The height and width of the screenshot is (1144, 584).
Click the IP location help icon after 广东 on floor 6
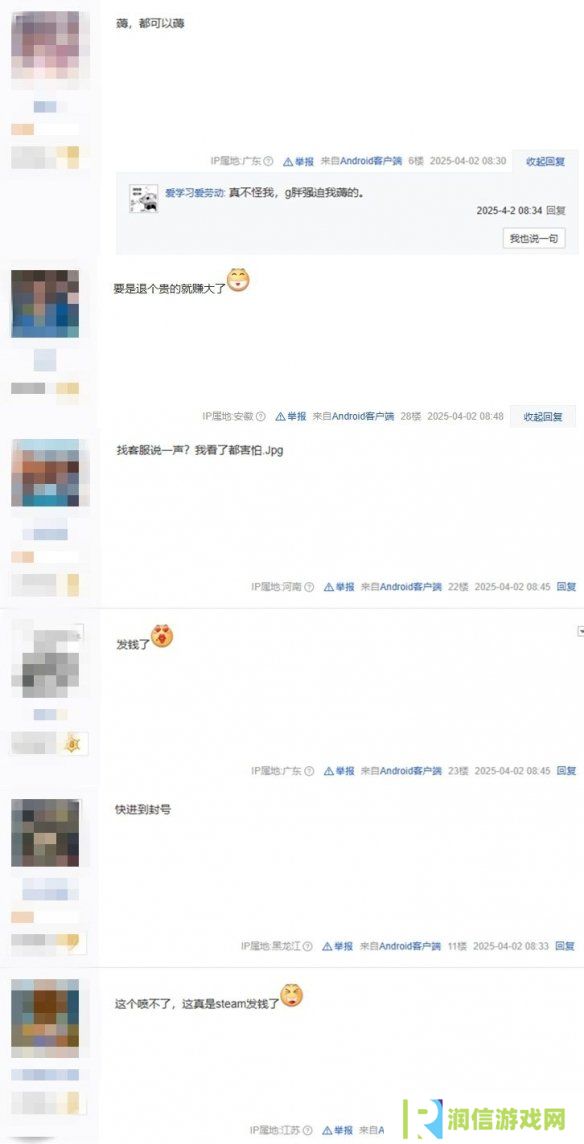268,161
